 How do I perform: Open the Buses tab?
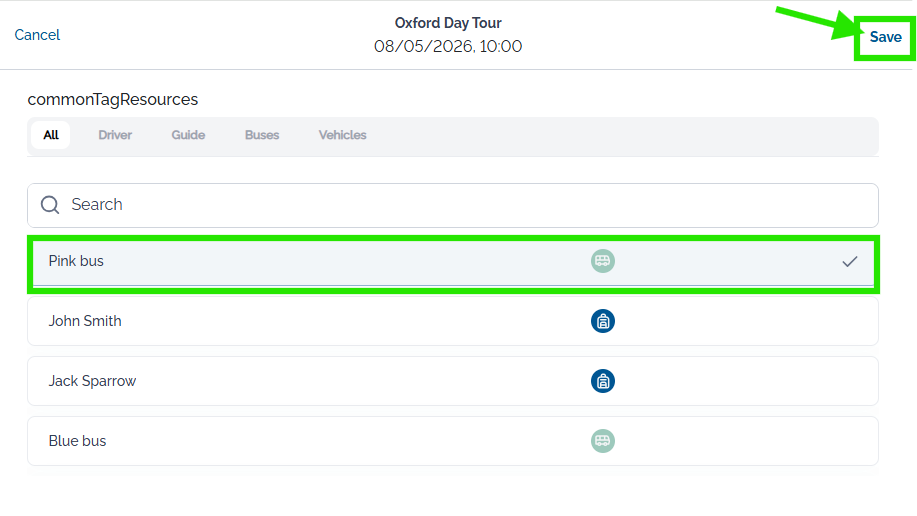(x=262, y=135)
